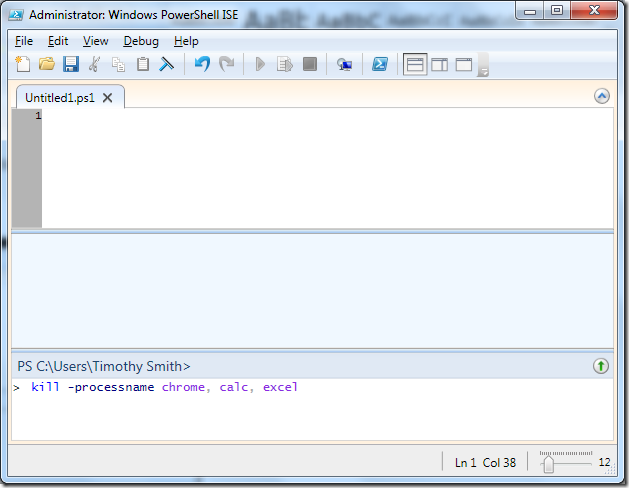Click the zoom value 12 in status bar
The image size is (629, 488).
click(x=604, y=462)
